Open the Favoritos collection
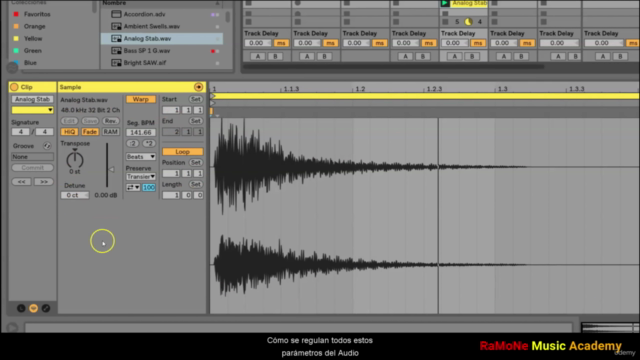This screenshot has height=360, width=640. pos(37,14)
